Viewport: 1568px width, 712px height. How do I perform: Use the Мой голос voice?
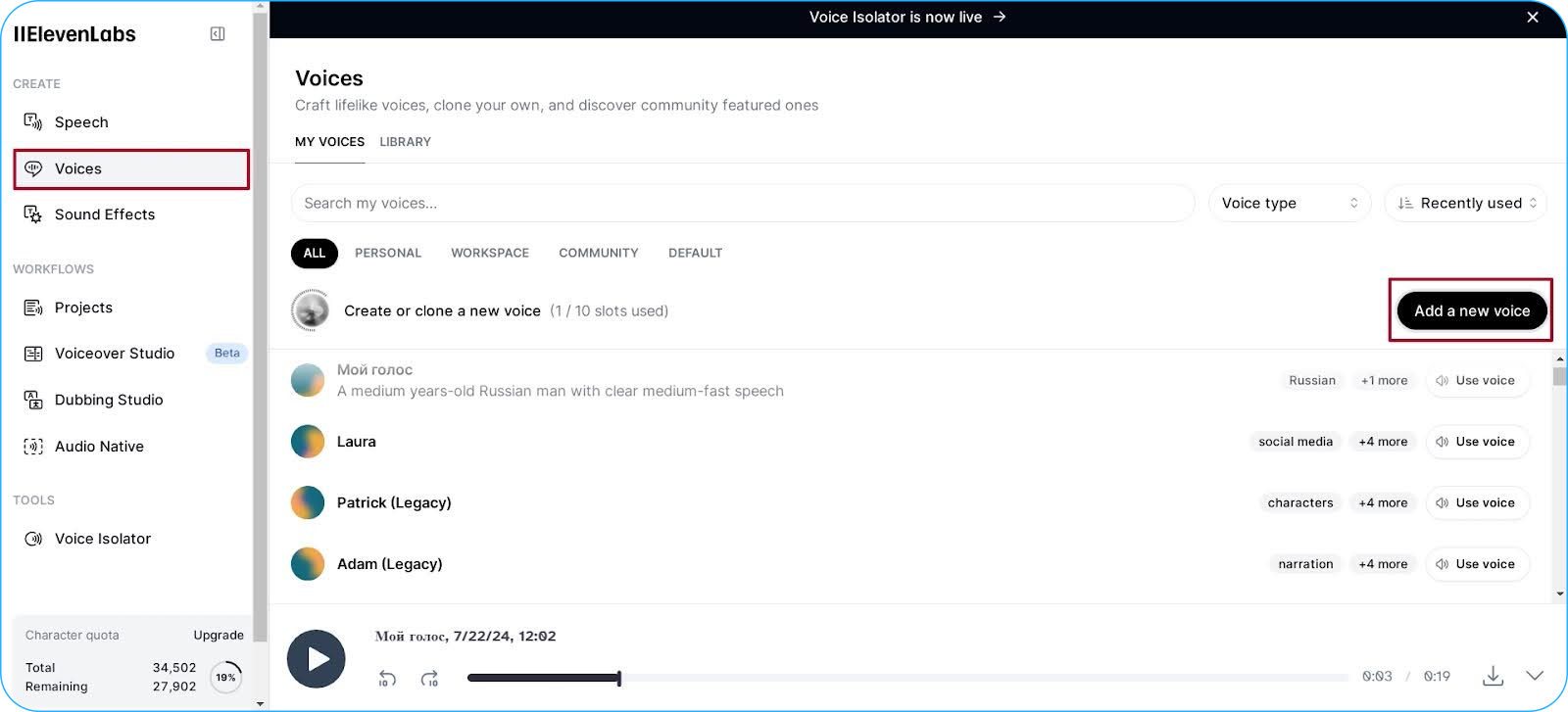pos(1478,380)
